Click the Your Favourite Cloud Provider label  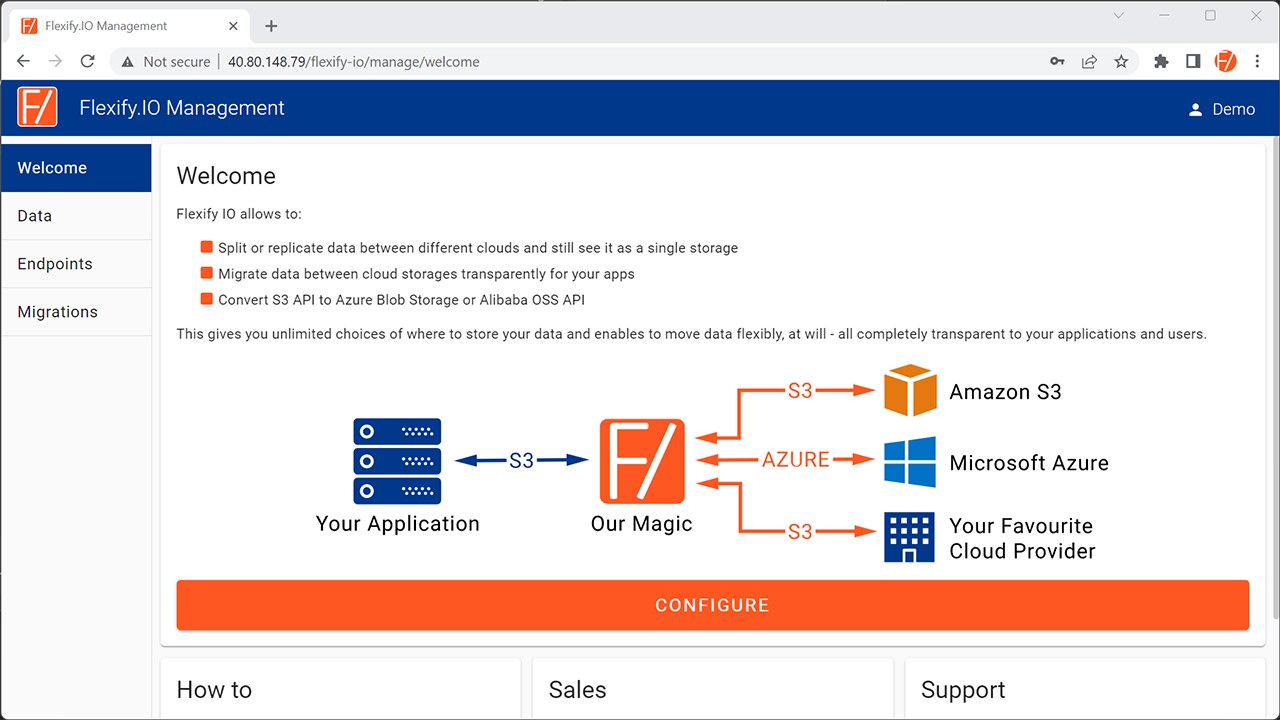coord(1022,538)
